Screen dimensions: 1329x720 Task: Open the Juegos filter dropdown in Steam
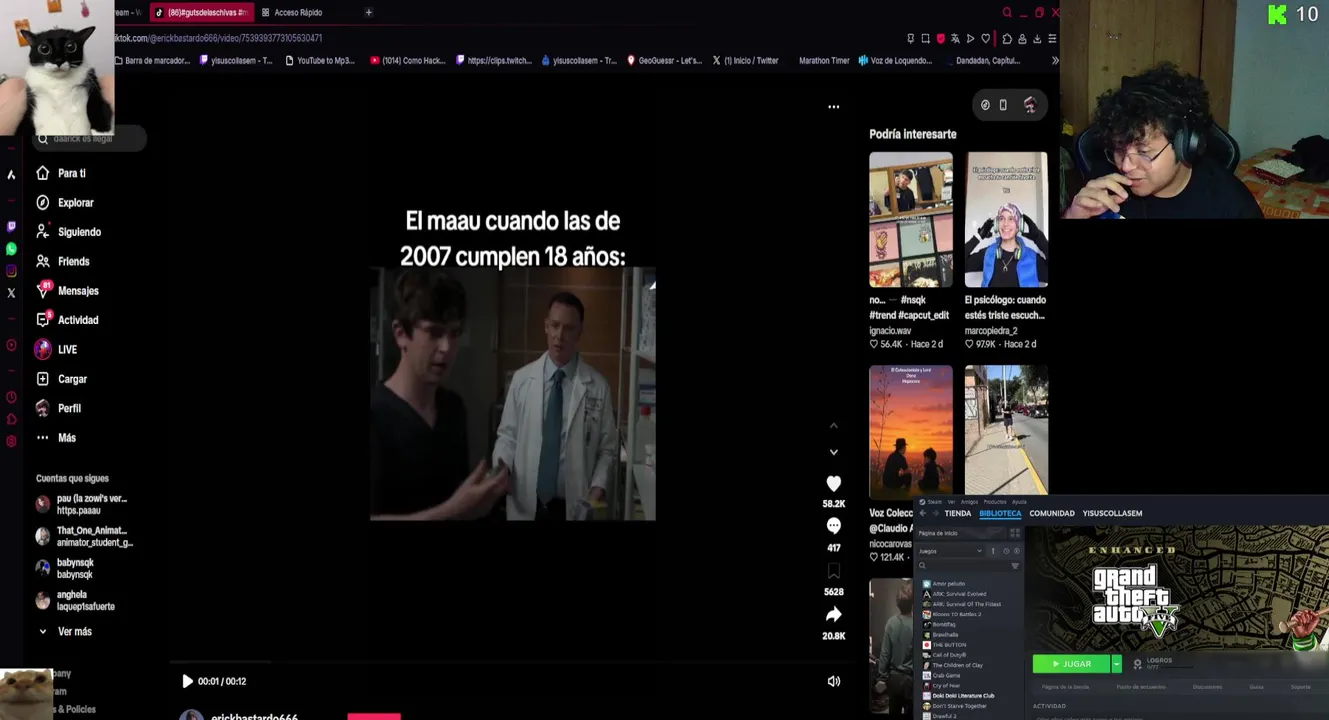click(x=951, y=551)
